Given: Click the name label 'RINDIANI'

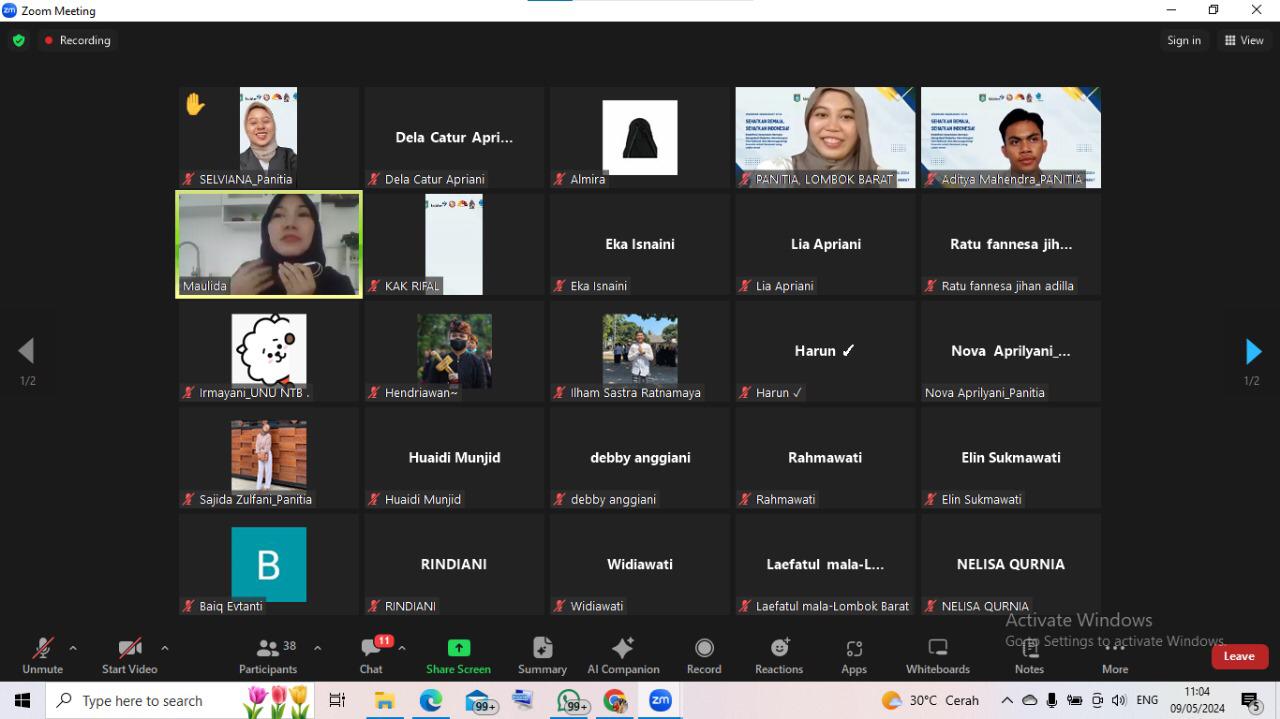Looking at the screenshot, I should (410, 606).
